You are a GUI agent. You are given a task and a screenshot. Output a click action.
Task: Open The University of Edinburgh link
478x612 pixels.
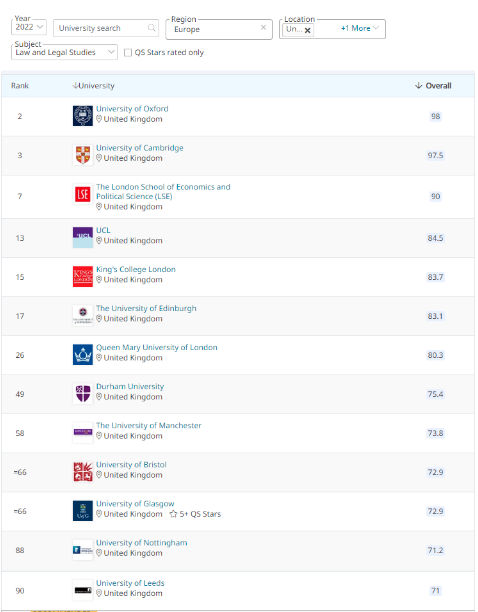coord(146,308)
